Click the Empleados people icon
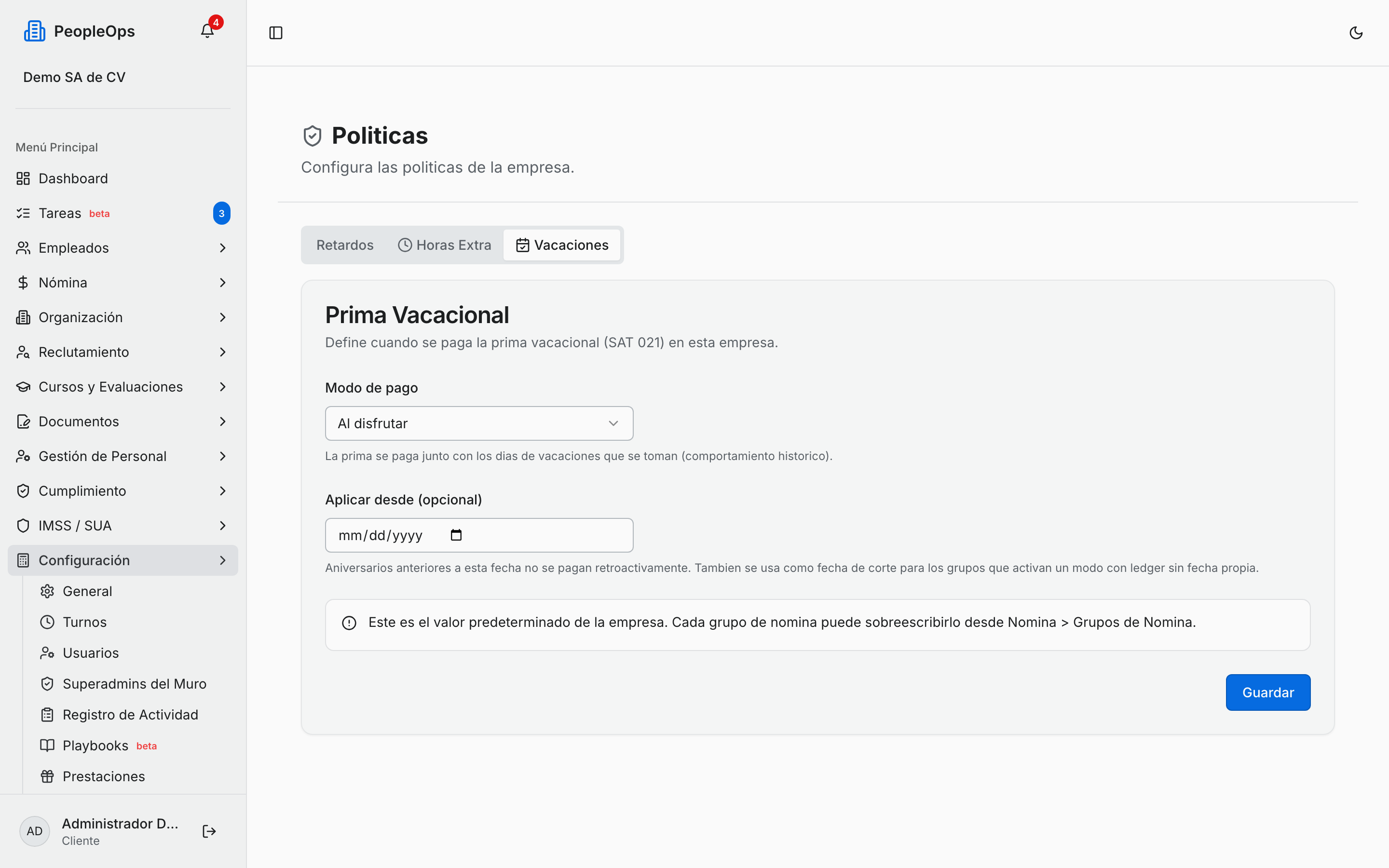1389x868 pixels. [23, 248]
